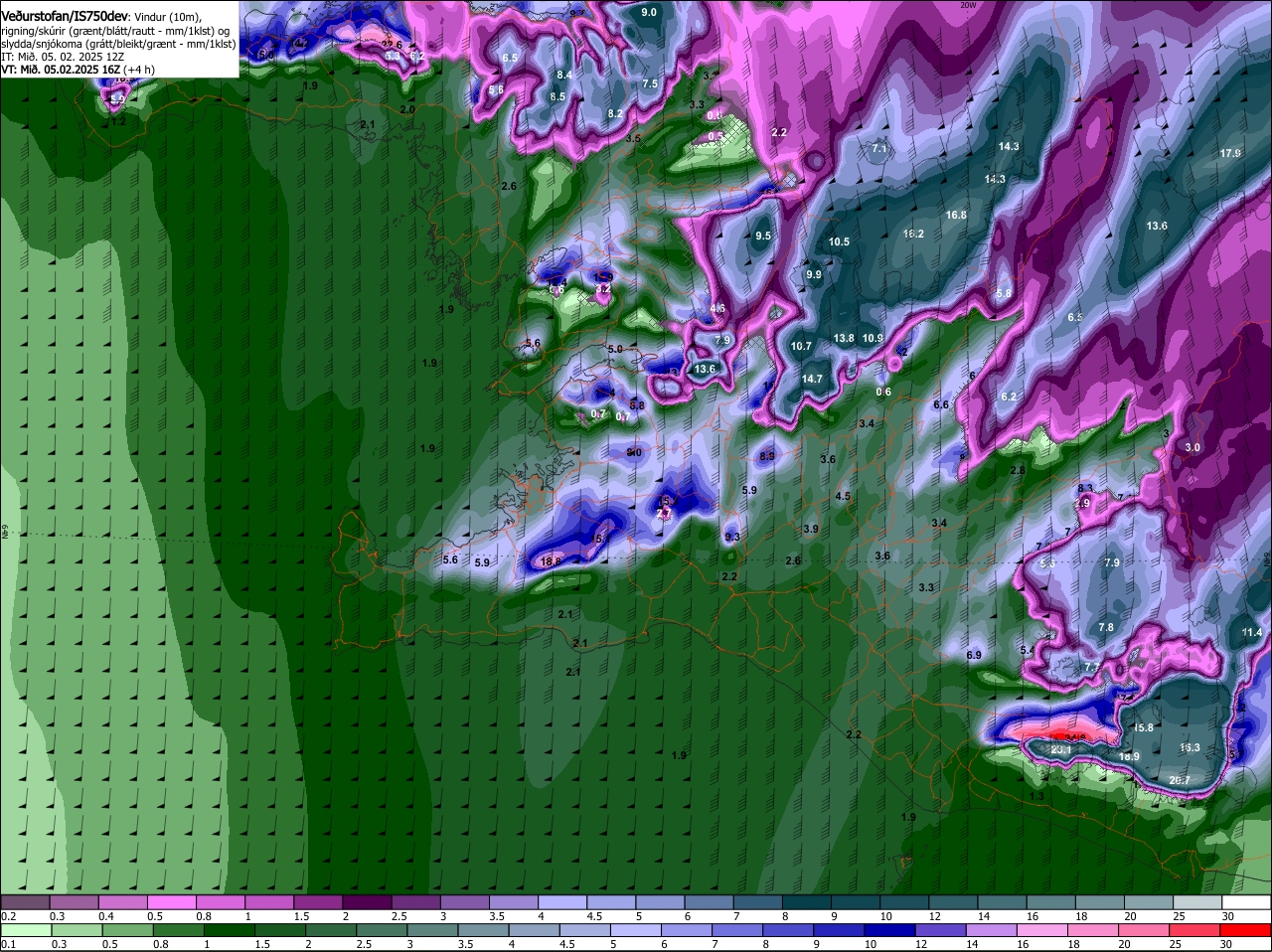Click the 16.3 value on the map
Image resolution: width=1272 pixels, height=952 pixels.
click(x=1190, y=747)
